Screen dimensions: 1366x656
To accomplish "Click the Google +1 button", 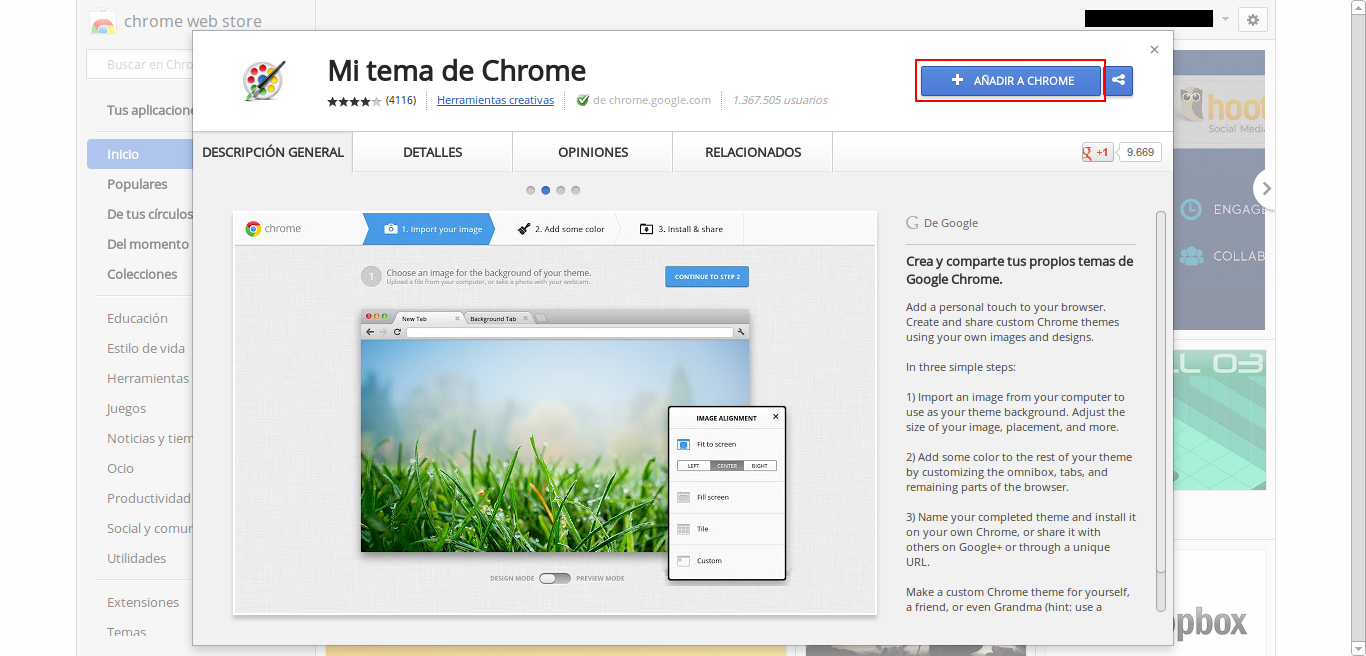I will [x=1097, y=152].
